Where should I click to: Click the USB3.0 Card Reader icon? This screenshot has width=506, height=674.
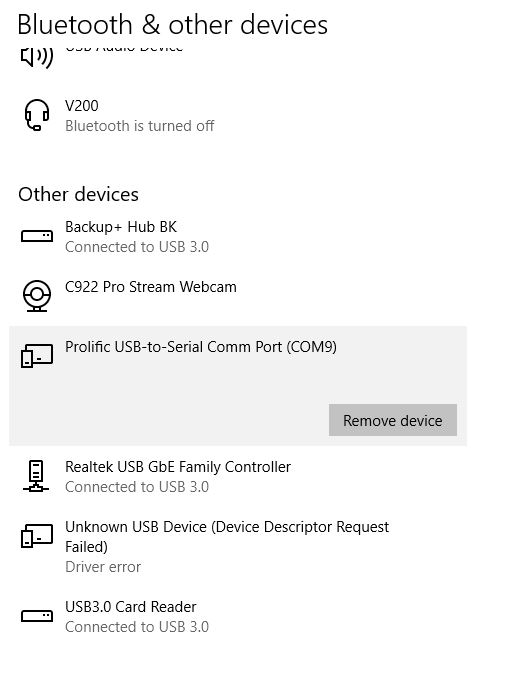click(x=37, y=616)
